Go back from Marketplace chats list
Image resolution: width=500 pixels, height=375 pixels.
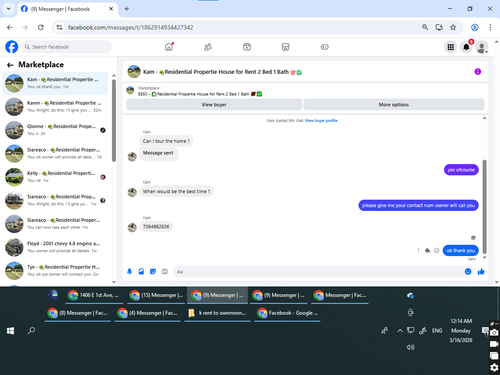point(10,65)
